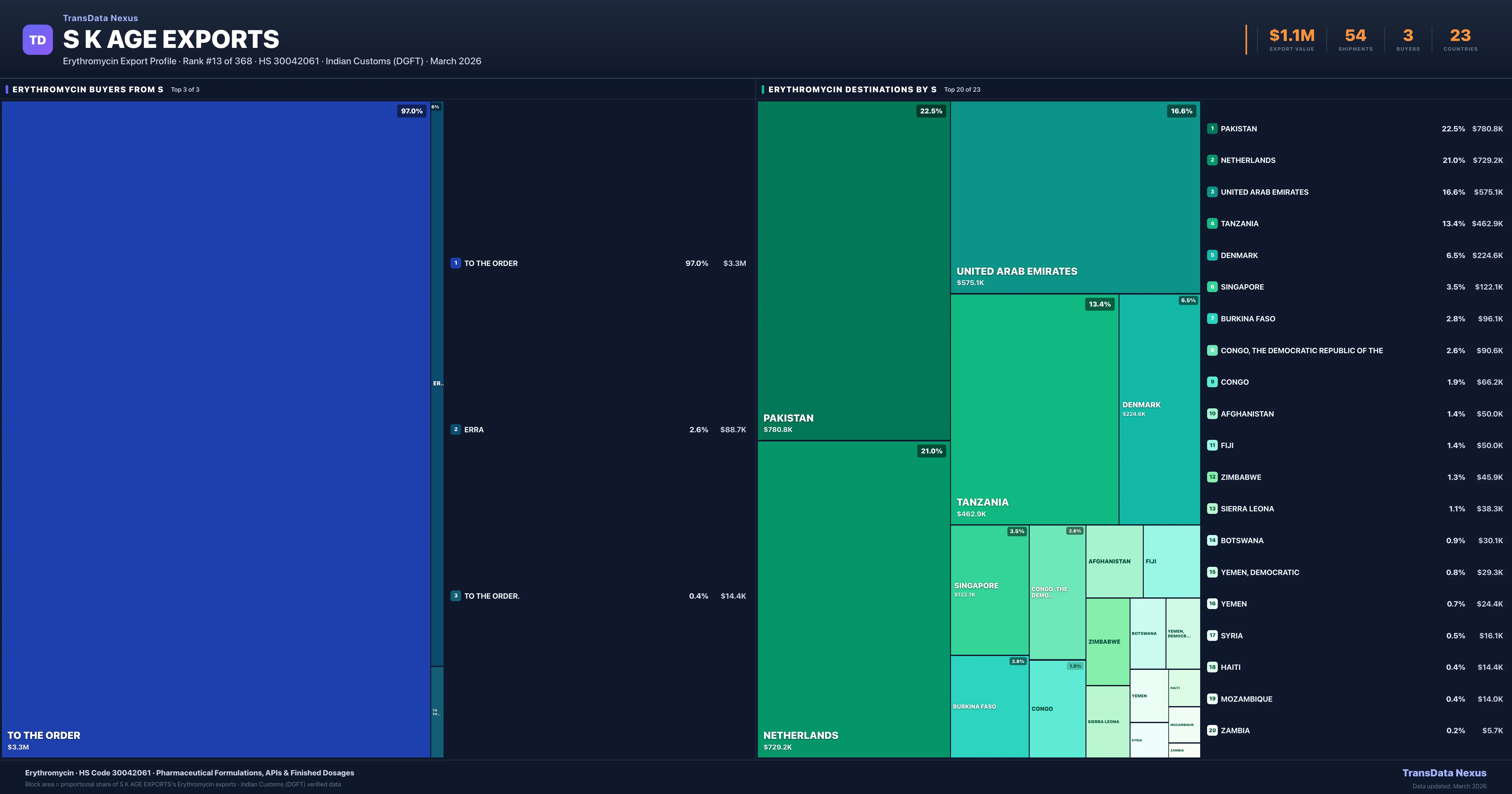Click the 22.5% badge on Pakistan block
This screenshot has width=1512, height=794.
pyautogui.click(x=931, y=111)
